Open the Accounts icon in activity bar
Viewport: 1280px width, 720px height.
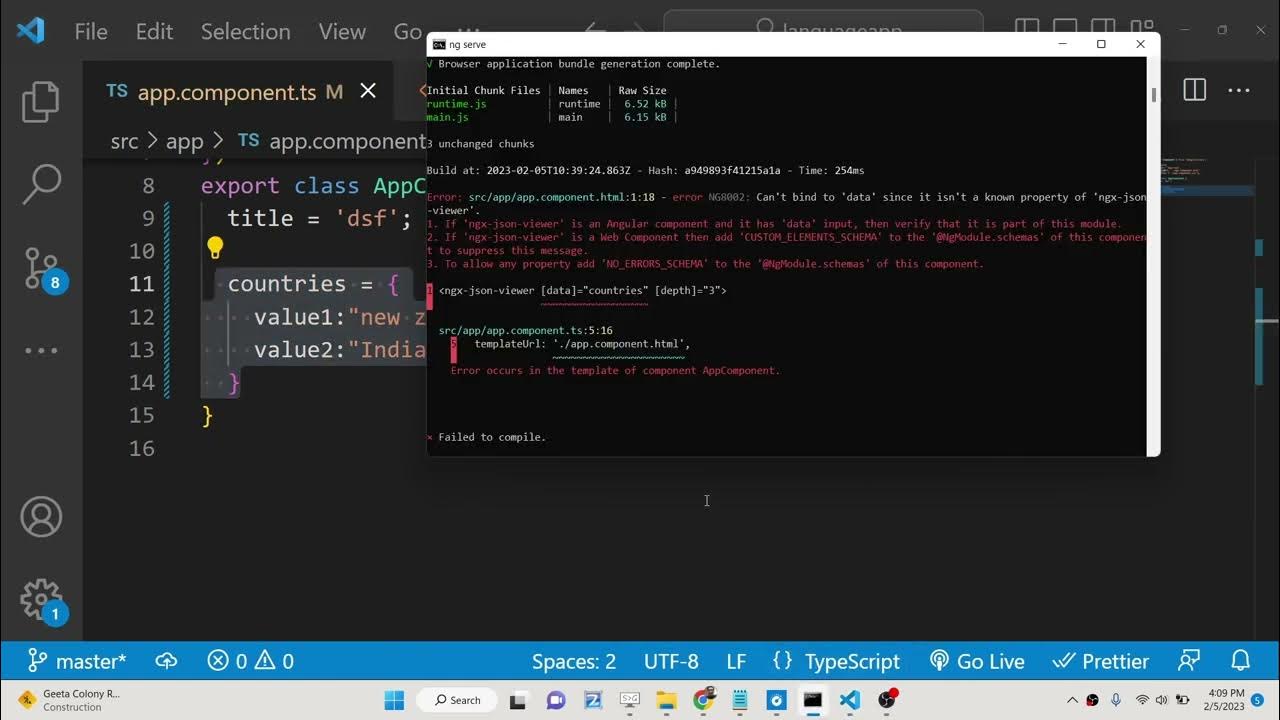pyautogui.click(x=41, y=517)
